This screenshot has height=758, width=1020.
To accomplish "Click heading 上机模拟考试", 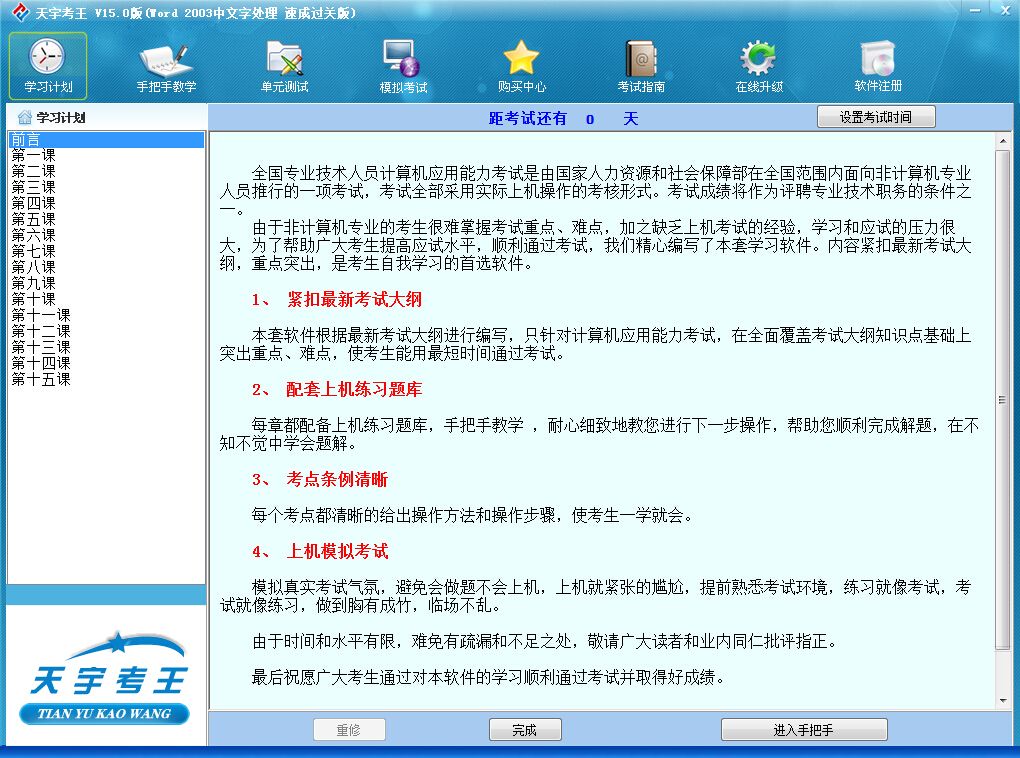I will click(x=337, y=551).
